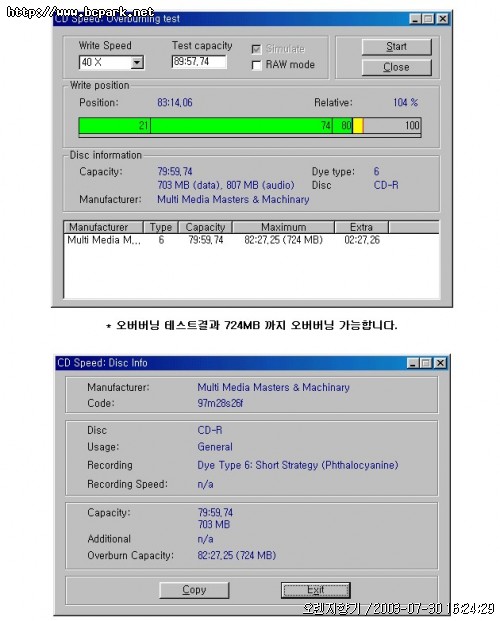The image size is (500, 621).
Task: Click the 02:27.26 extra cell
Action: coord(362,240)
